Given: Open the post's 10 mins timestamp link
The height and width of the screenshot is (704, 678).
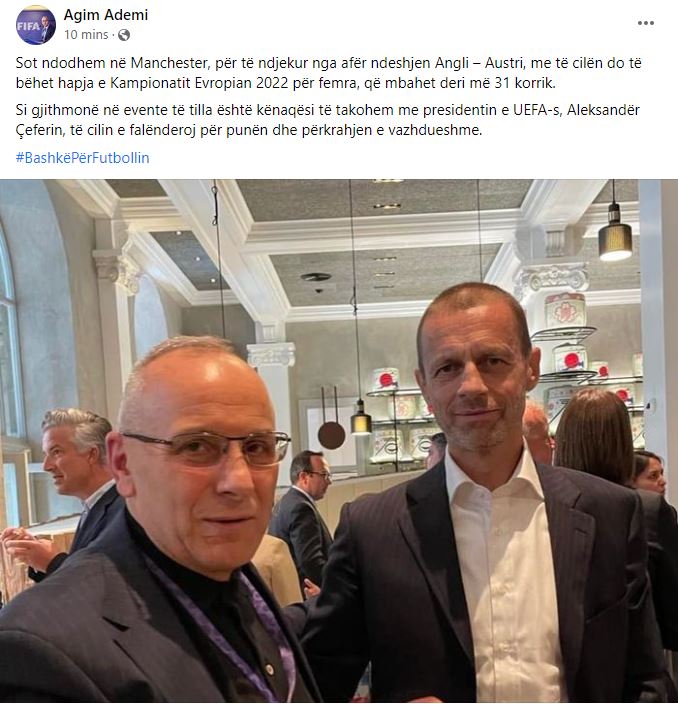Looking at the screenshot, I should tap(86, 35).
